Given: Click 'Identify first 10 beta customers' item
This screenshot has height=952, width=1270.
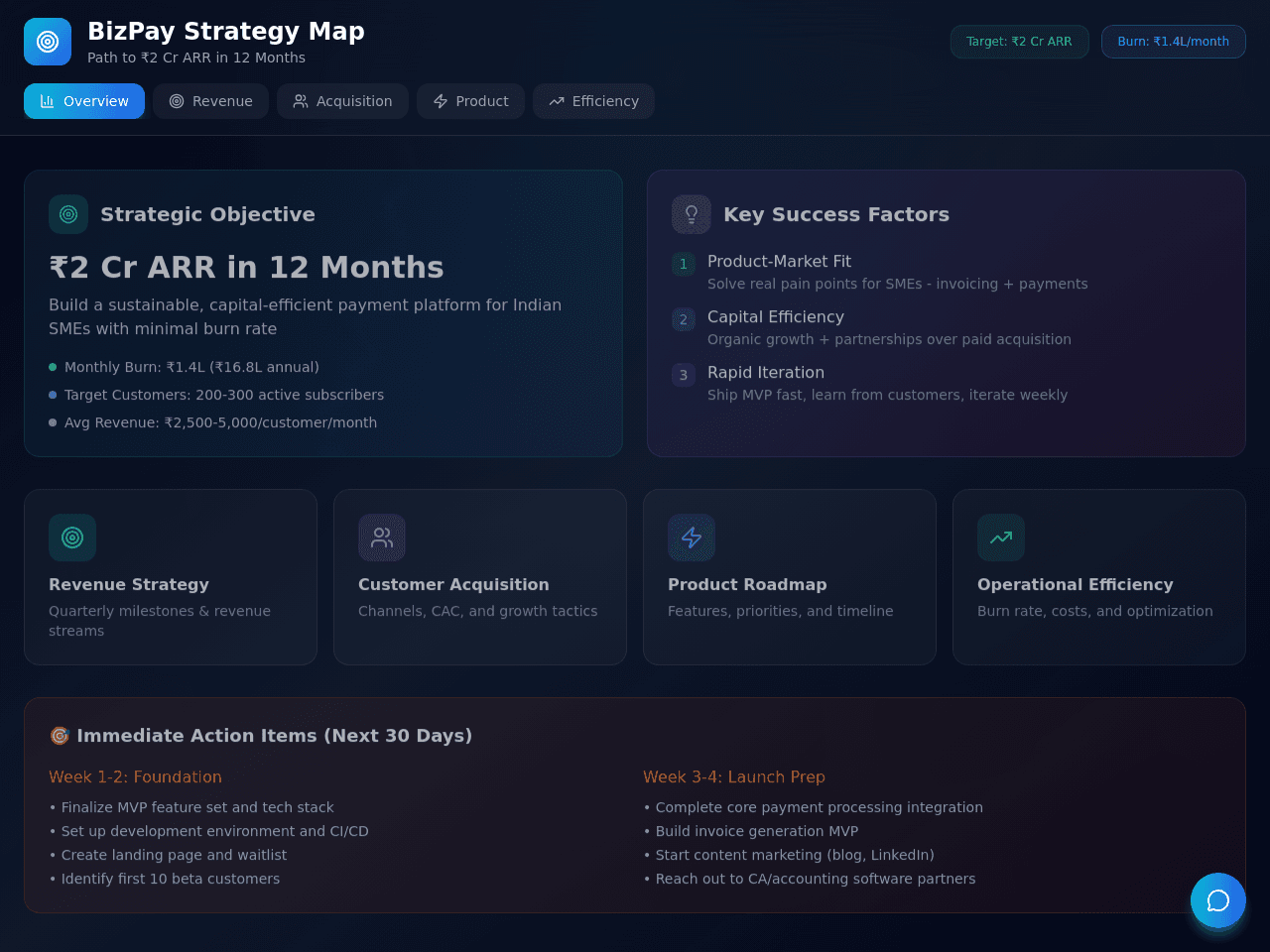Looking at the screenshot, I should point(171,879).
